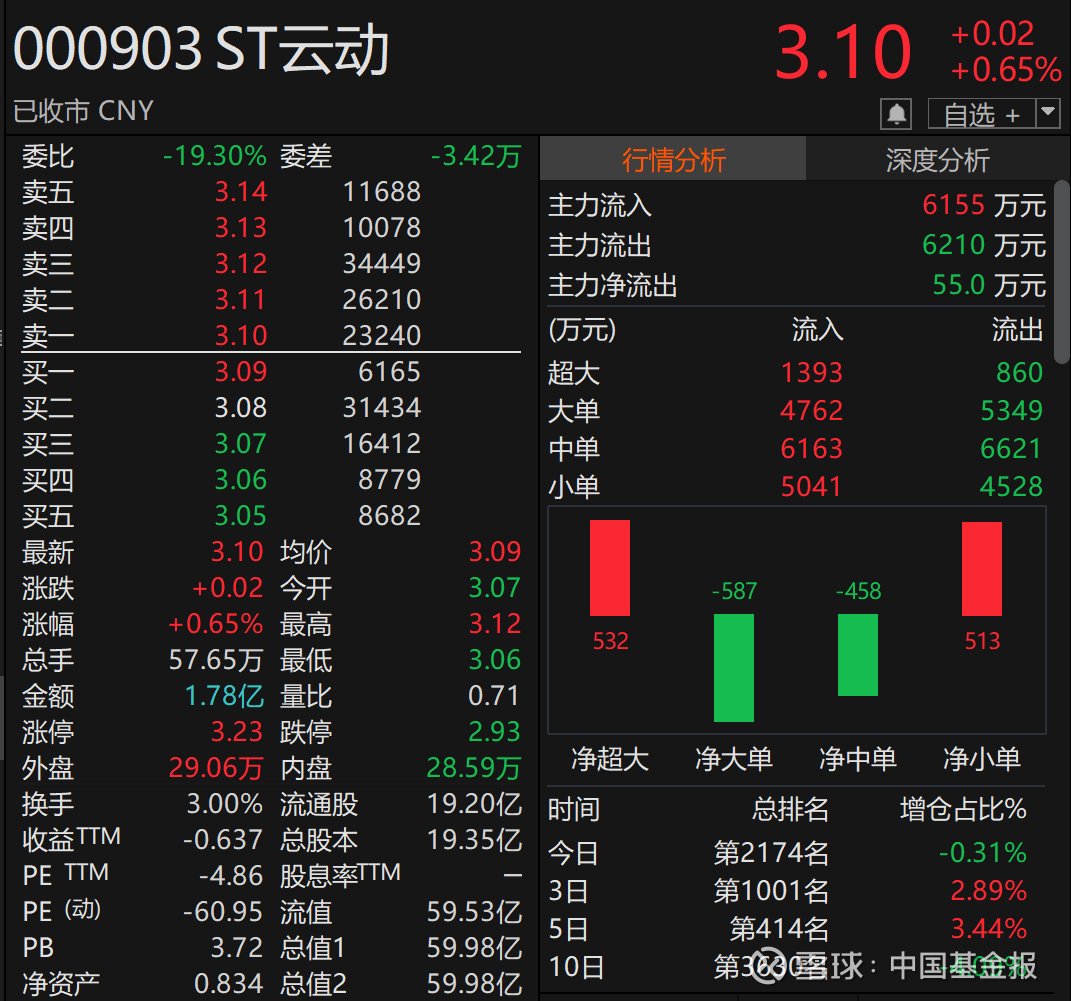Click the red 净超大 bar in chart

610,568
